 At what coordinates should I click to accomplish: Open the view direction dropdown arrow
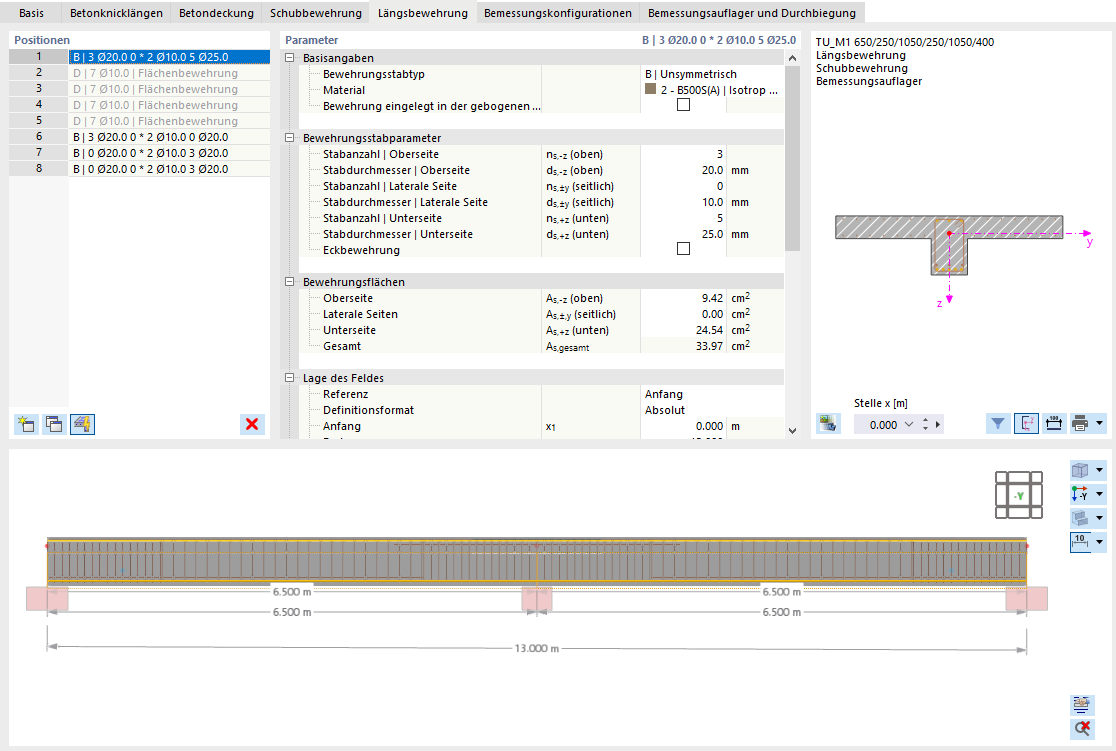coord(1100,494)
